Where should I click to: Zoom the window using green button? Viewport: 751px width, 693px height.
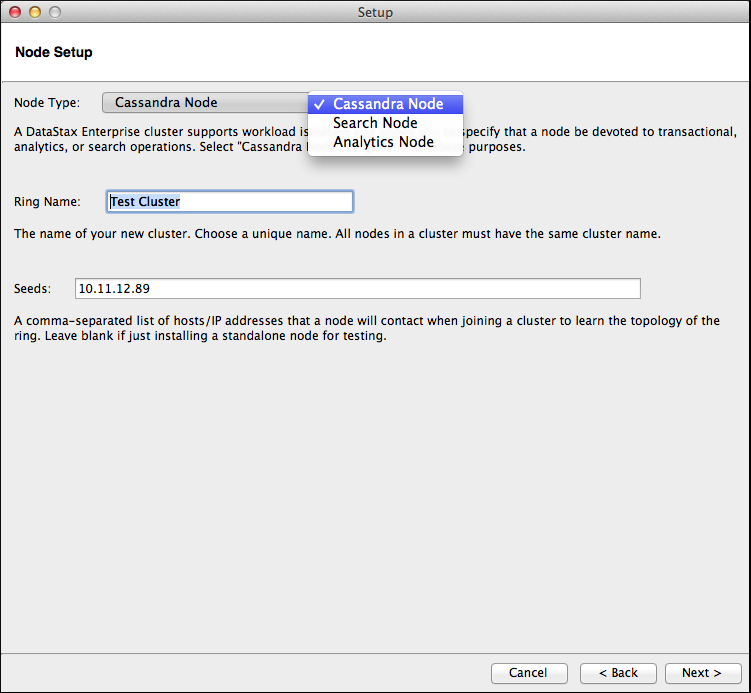[x=54, y=12]
